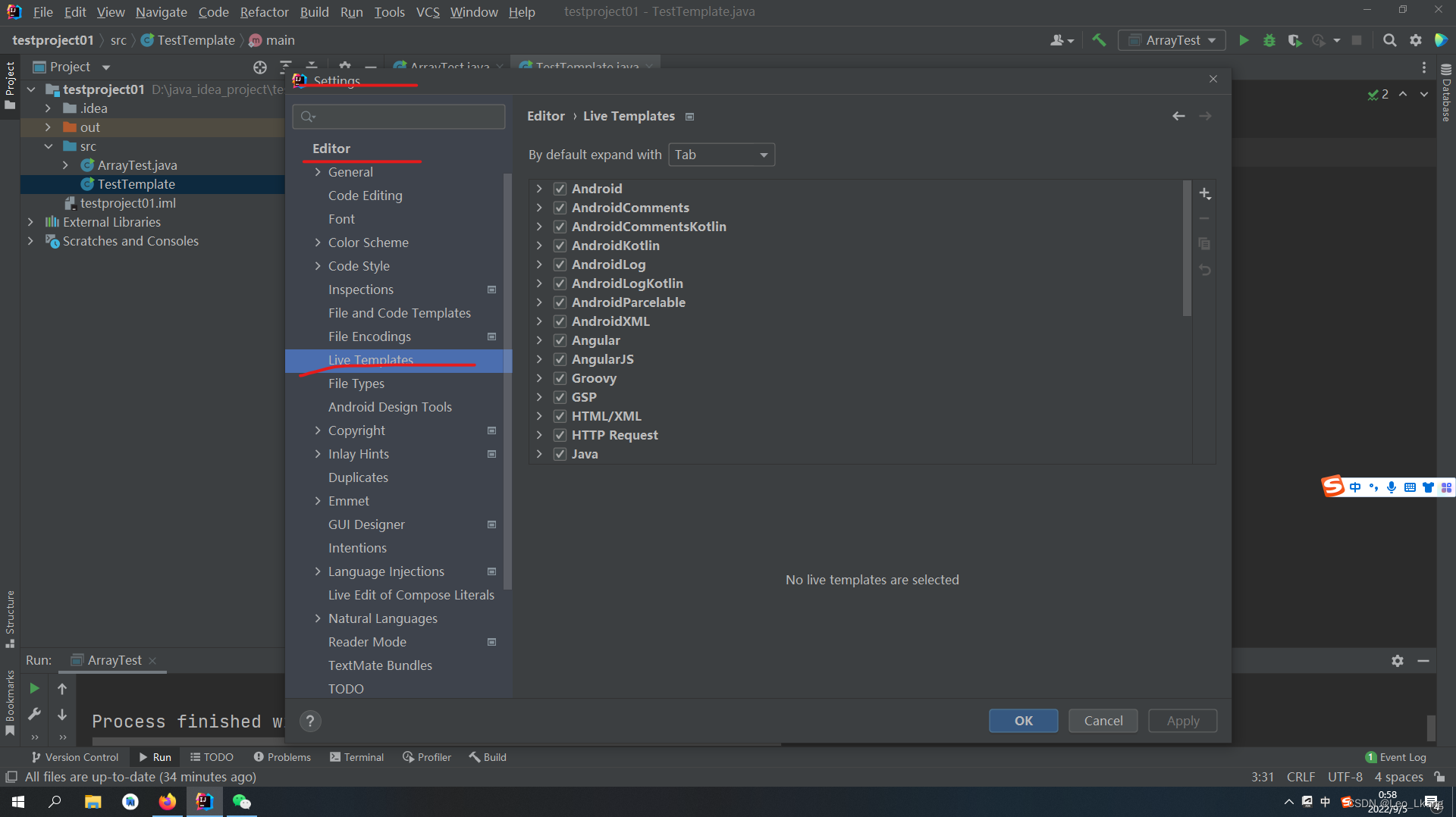Expand the General settings node

318,172
